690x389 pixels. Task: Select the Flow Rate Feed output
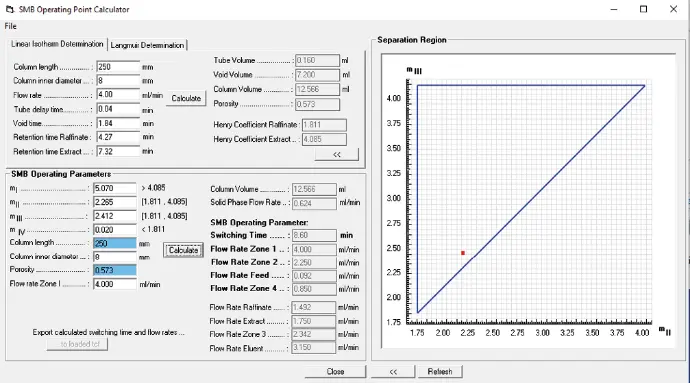coord(314,276)
